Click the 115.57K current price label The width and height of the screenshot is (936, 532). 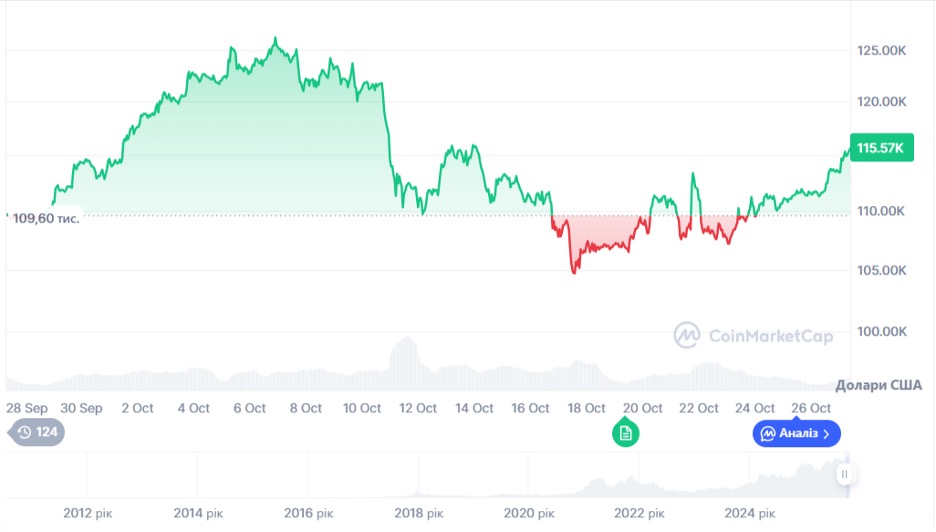click(x=879, y=148)
